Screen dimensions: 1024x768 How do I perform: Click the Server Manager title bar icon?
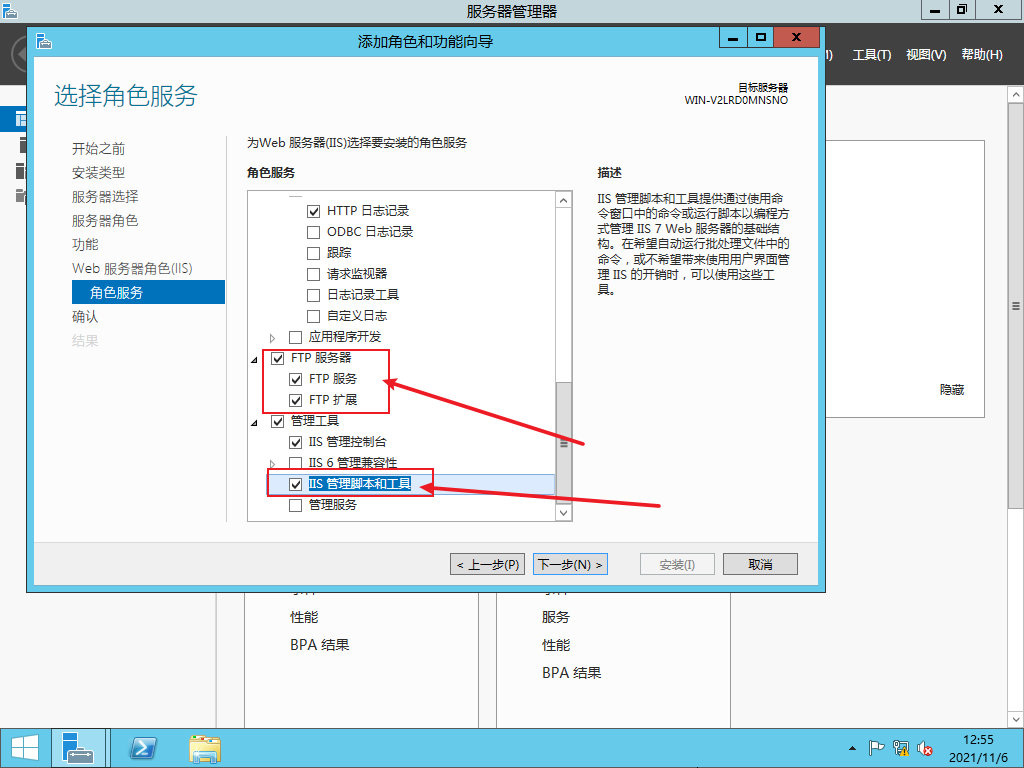10,10
